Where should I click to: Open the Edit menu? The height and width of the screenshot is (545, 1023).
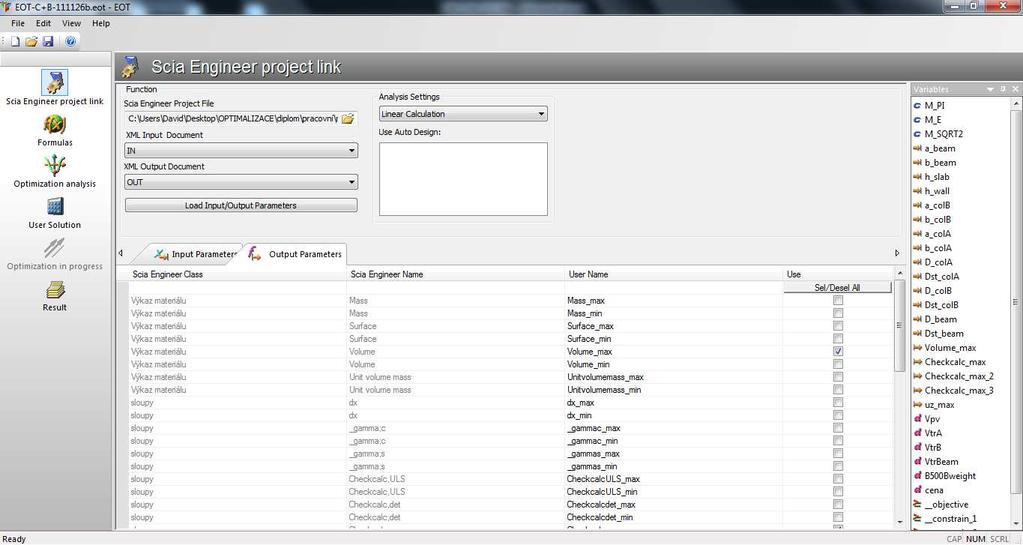click(43, 23)
